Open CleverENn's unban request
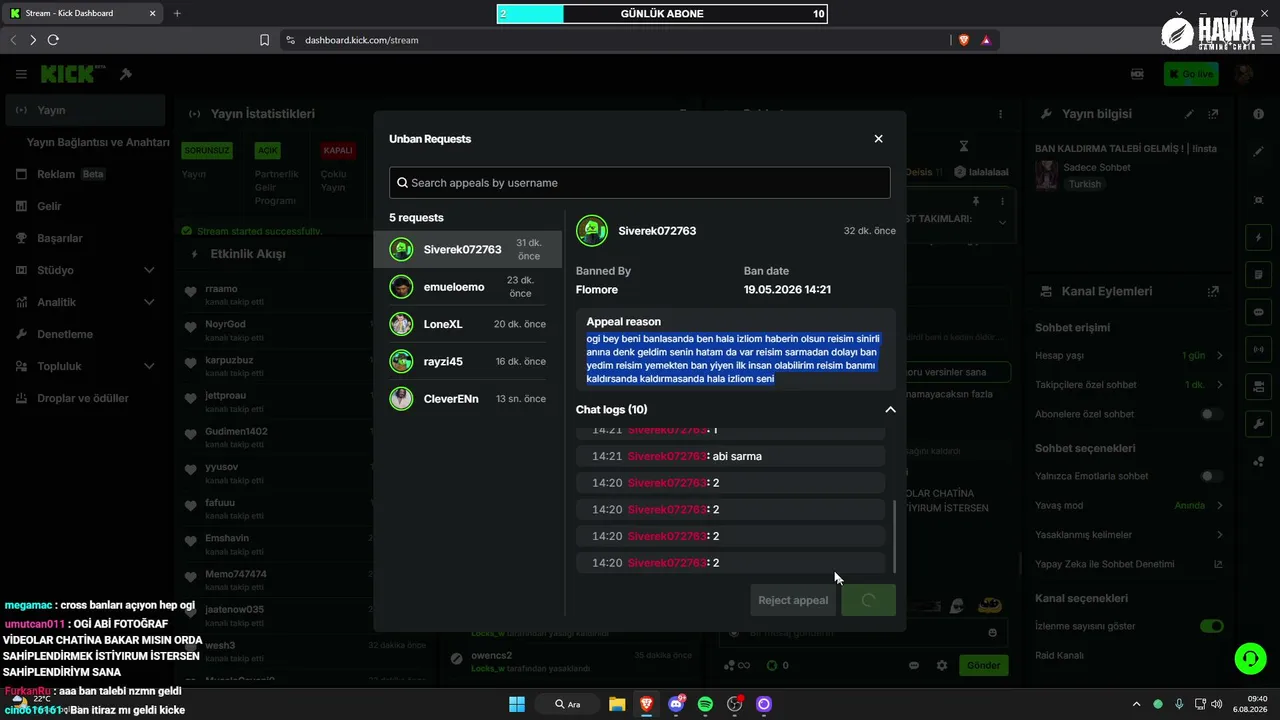1280x720 pixels. [x=468, y=399]
